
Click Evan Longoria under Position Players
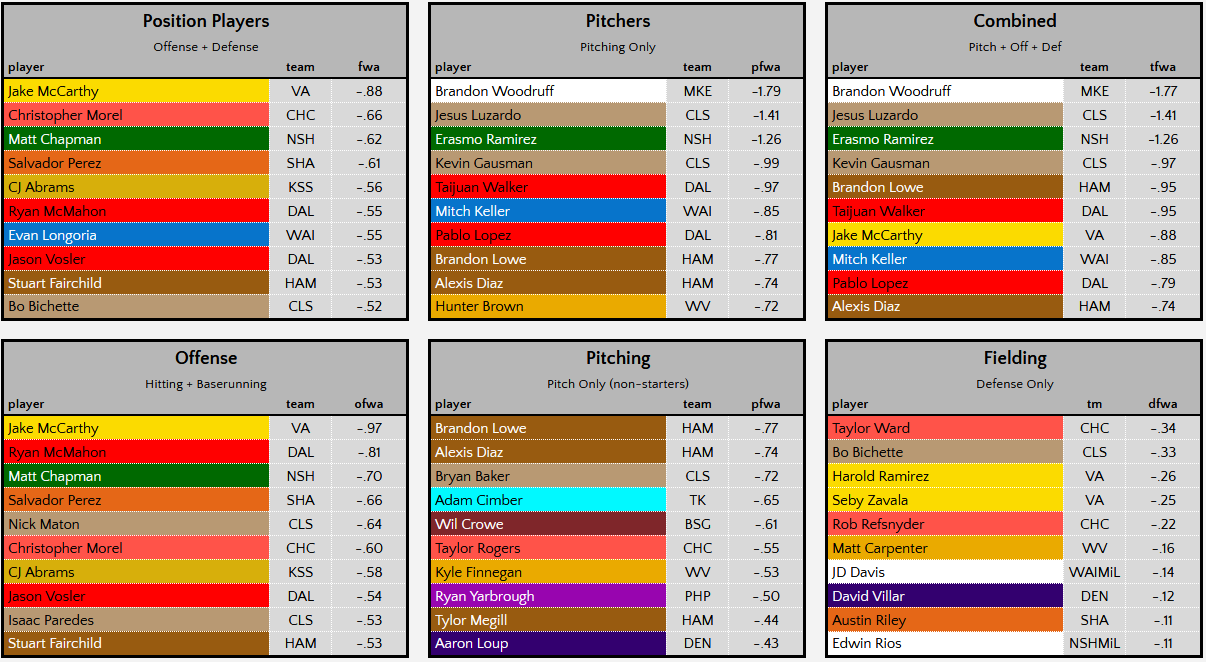pos(55,235)
